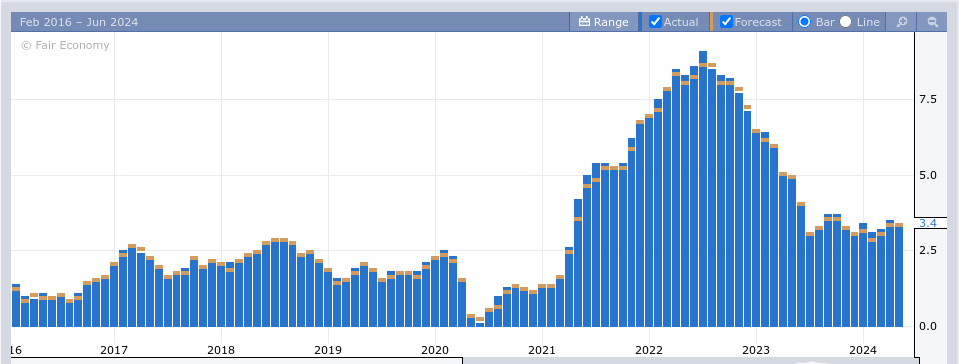Click the zoom in magnifier icon
Screen dimensions: 959x364
click(x=902, y=22)
